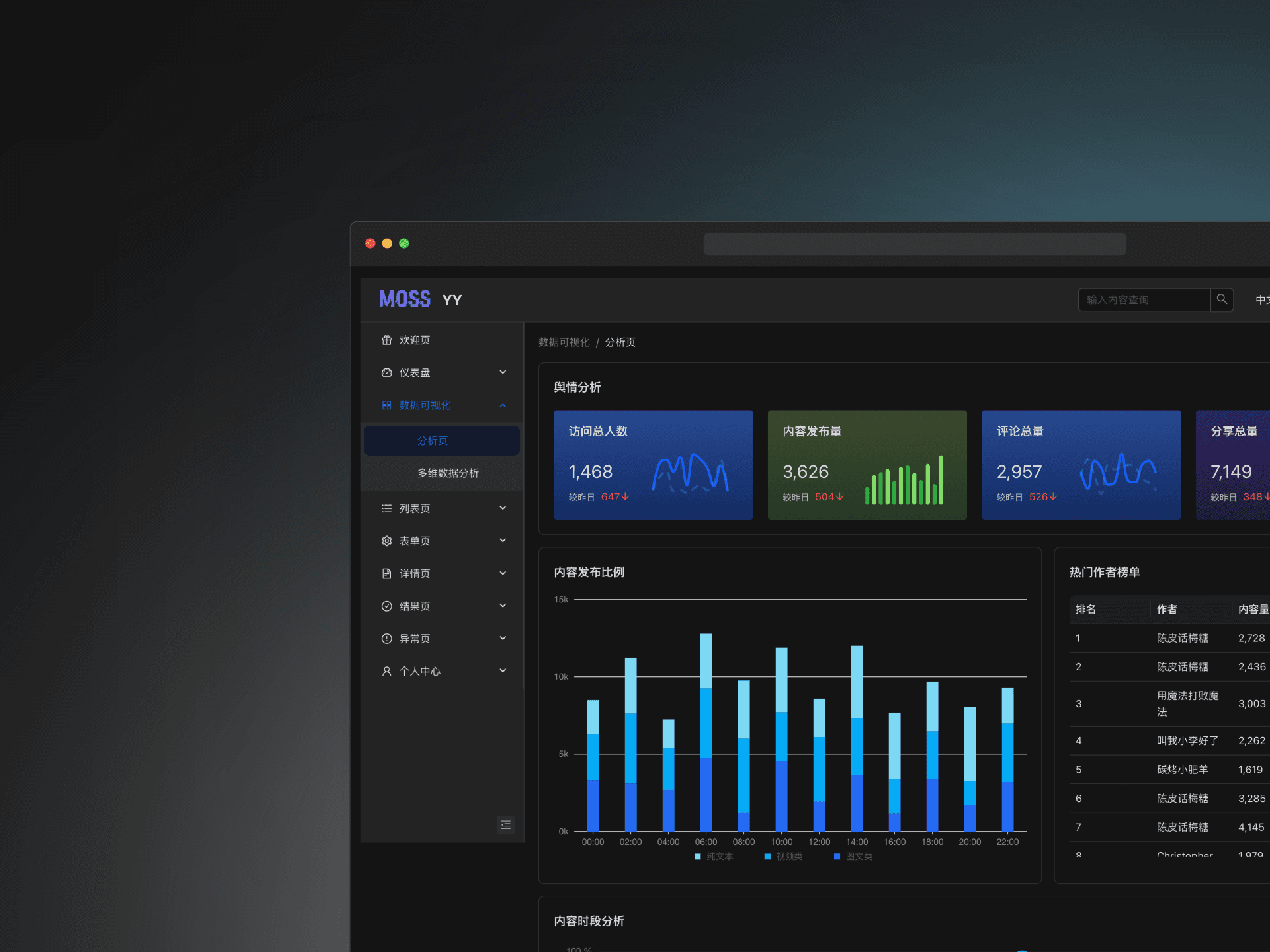Screen dimensions: 1270x952
Task: Click the 内容发布比例 chart title
Action: click(x=589, y=573)
